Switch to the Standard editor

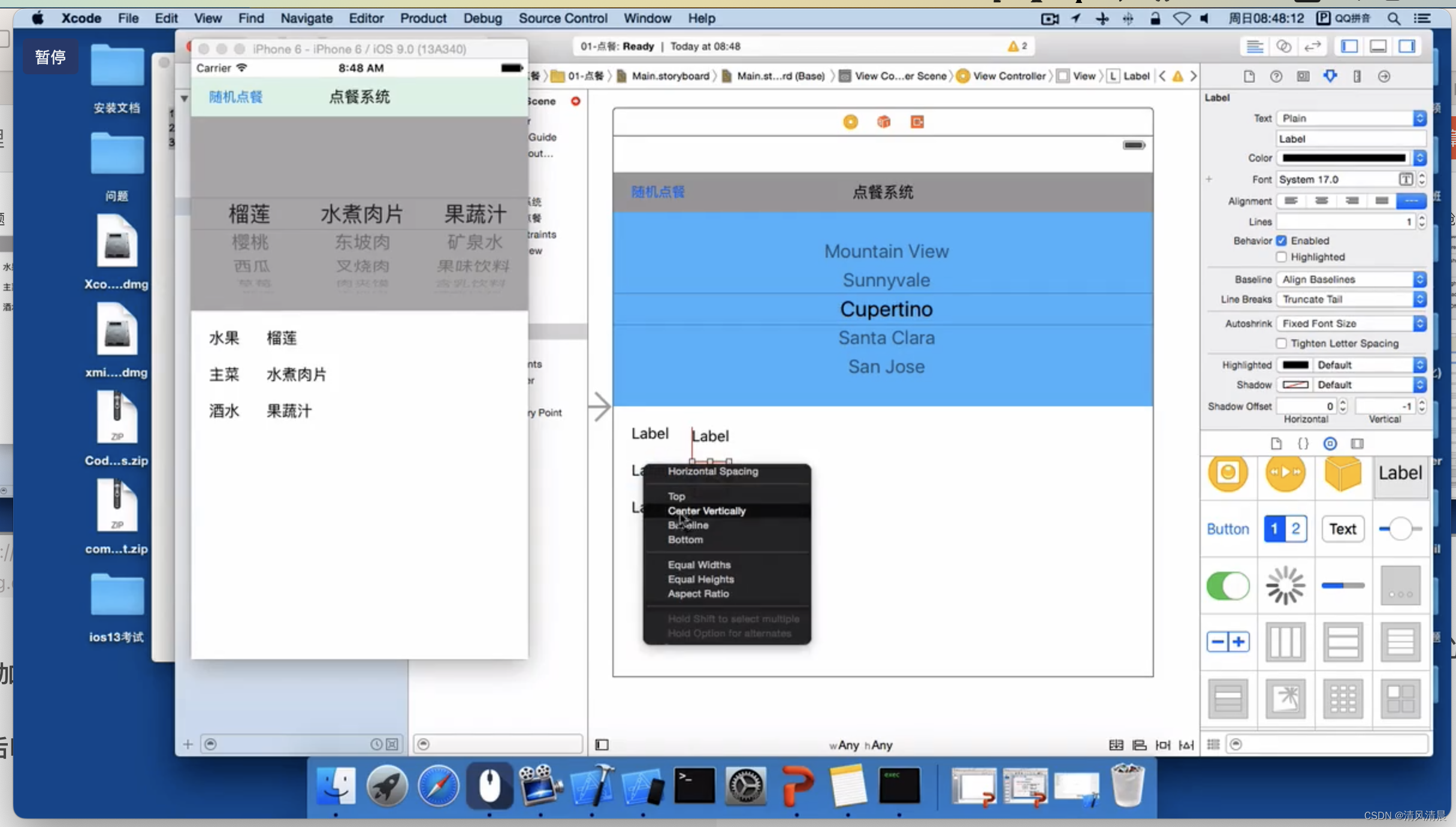pyautogui.click(x=1254, y=46)
